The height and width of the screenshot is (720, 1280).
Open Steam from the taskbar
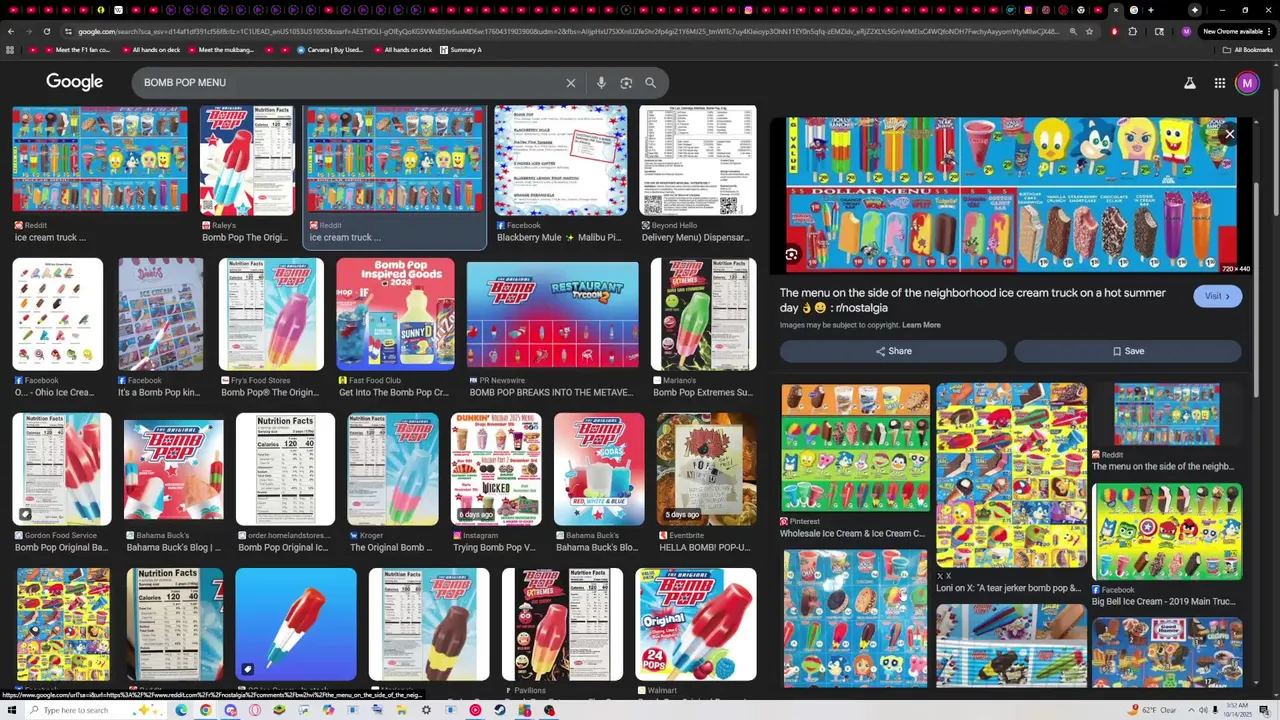(x=500, y=710)
